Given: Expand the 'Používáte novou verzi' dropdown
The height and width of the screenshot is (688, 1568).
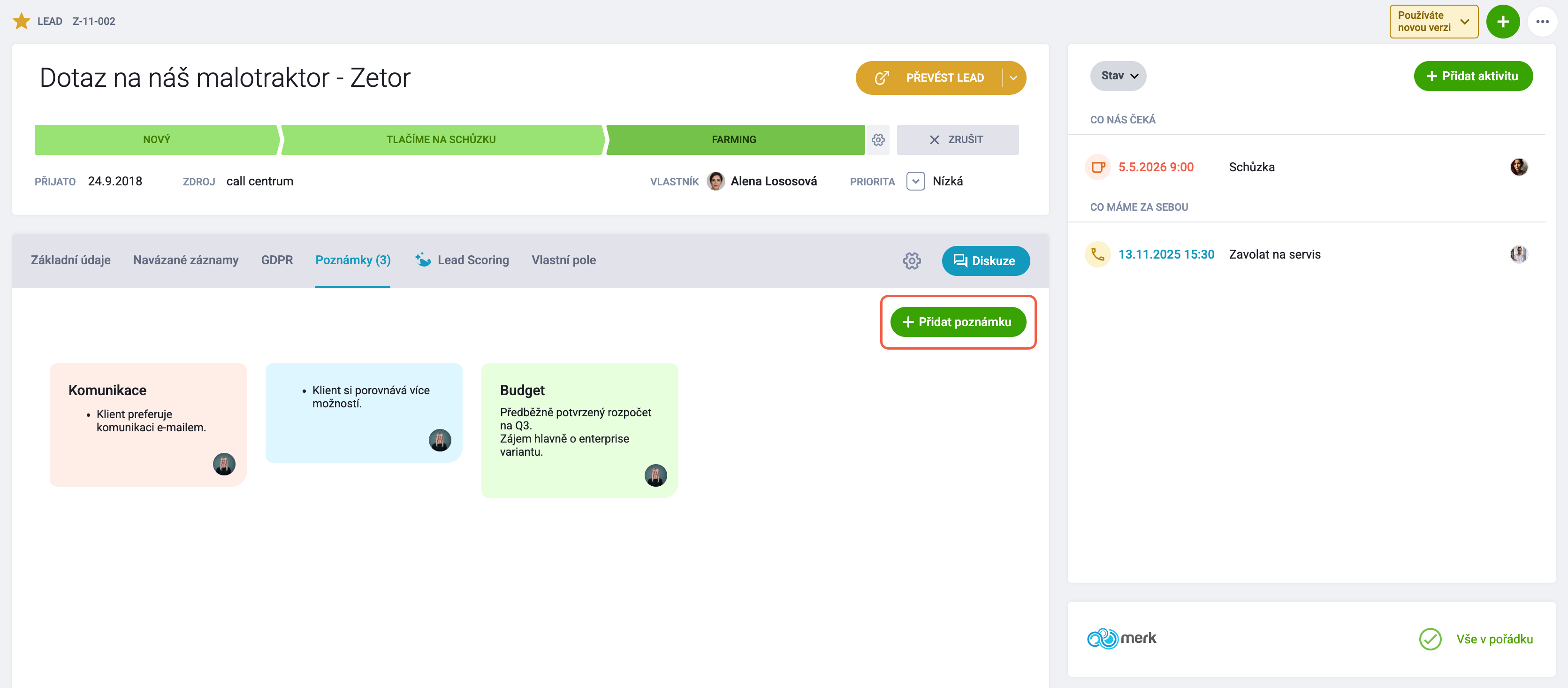Looking at the screenshot, I should [1433, 22].
